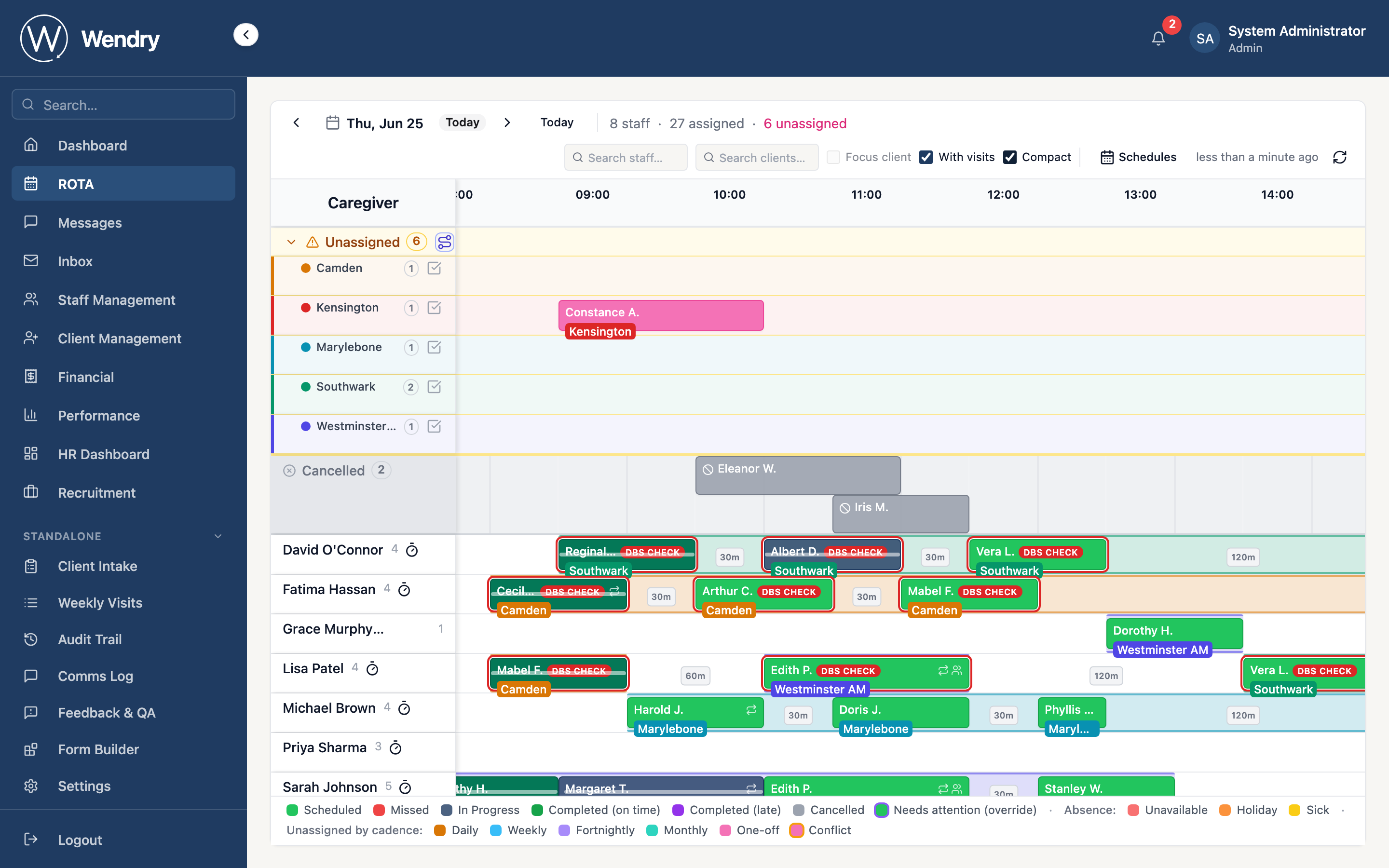Refresh the rota data
1389x868 pixels.
pyautogui.click(x=1340, y=157)
